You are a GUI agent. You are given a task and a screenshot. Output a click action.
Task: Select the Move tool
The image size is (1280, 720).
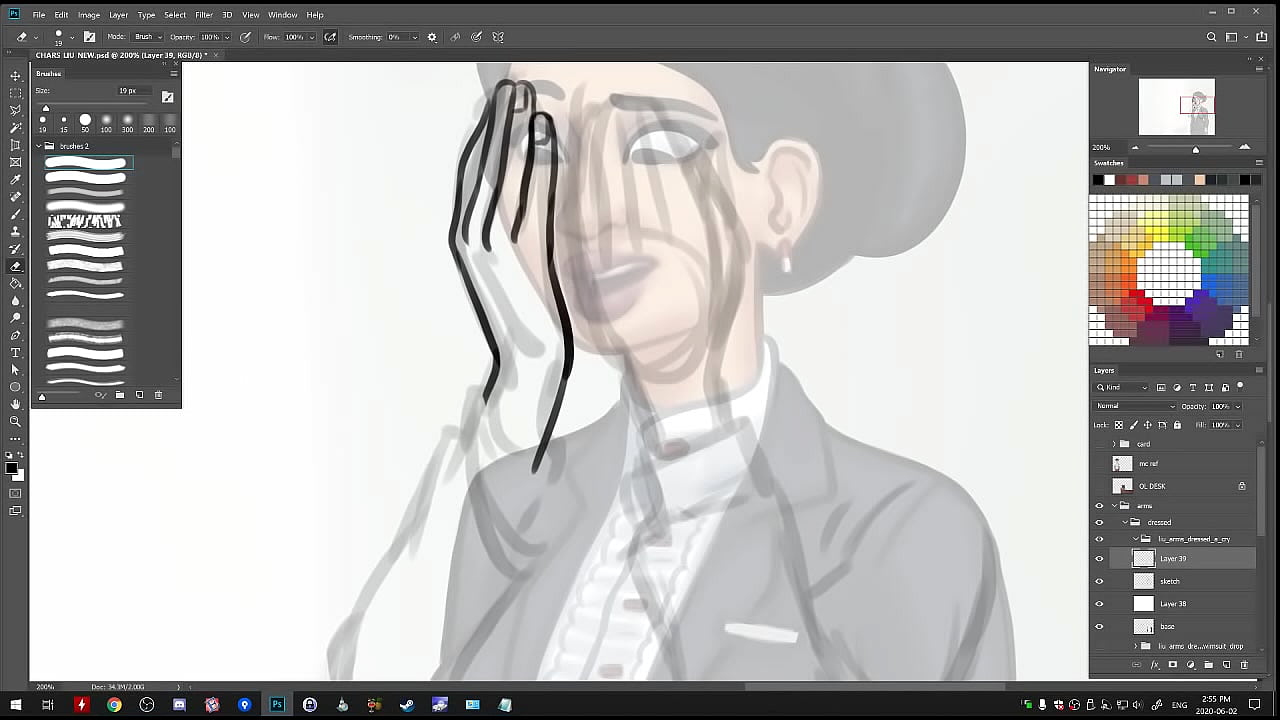tap(15, 76)
